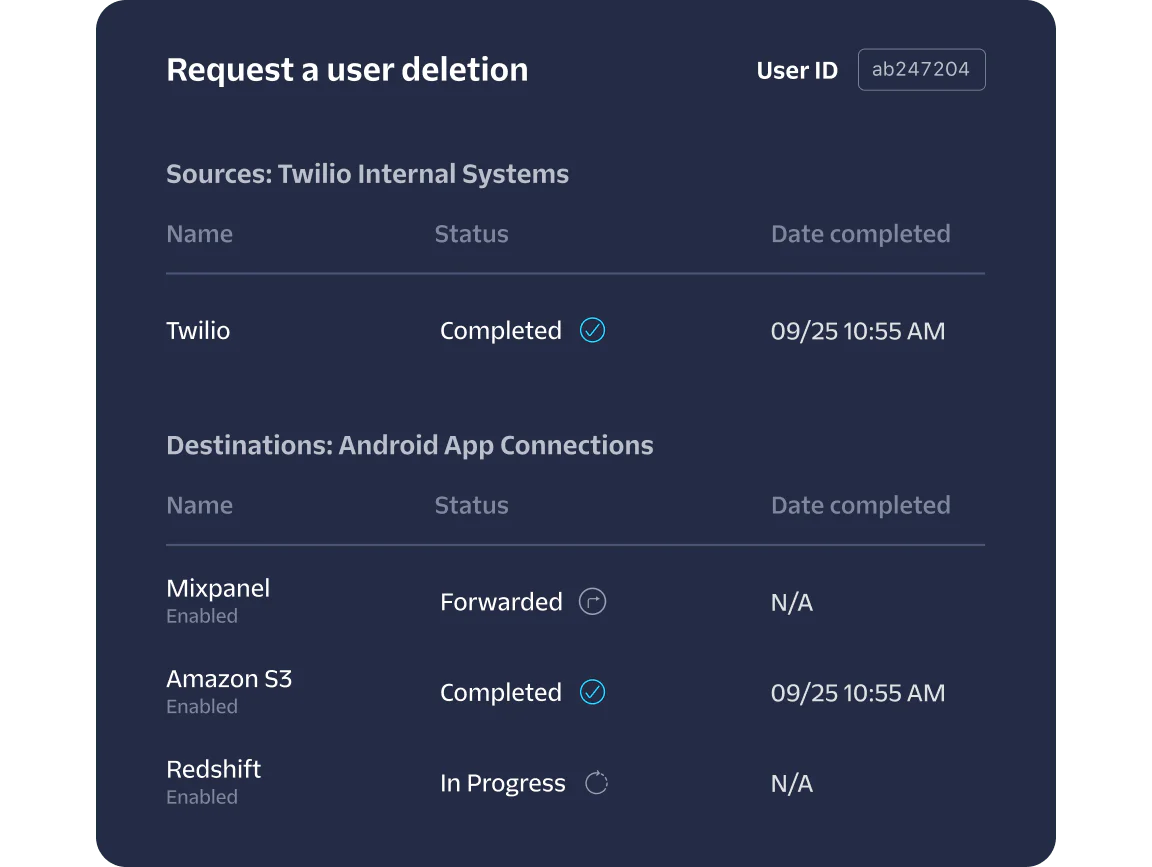Screen dimensions: 1152x867
Task: Toggle the Enabled state for Mixpanel
Action: 202,616
